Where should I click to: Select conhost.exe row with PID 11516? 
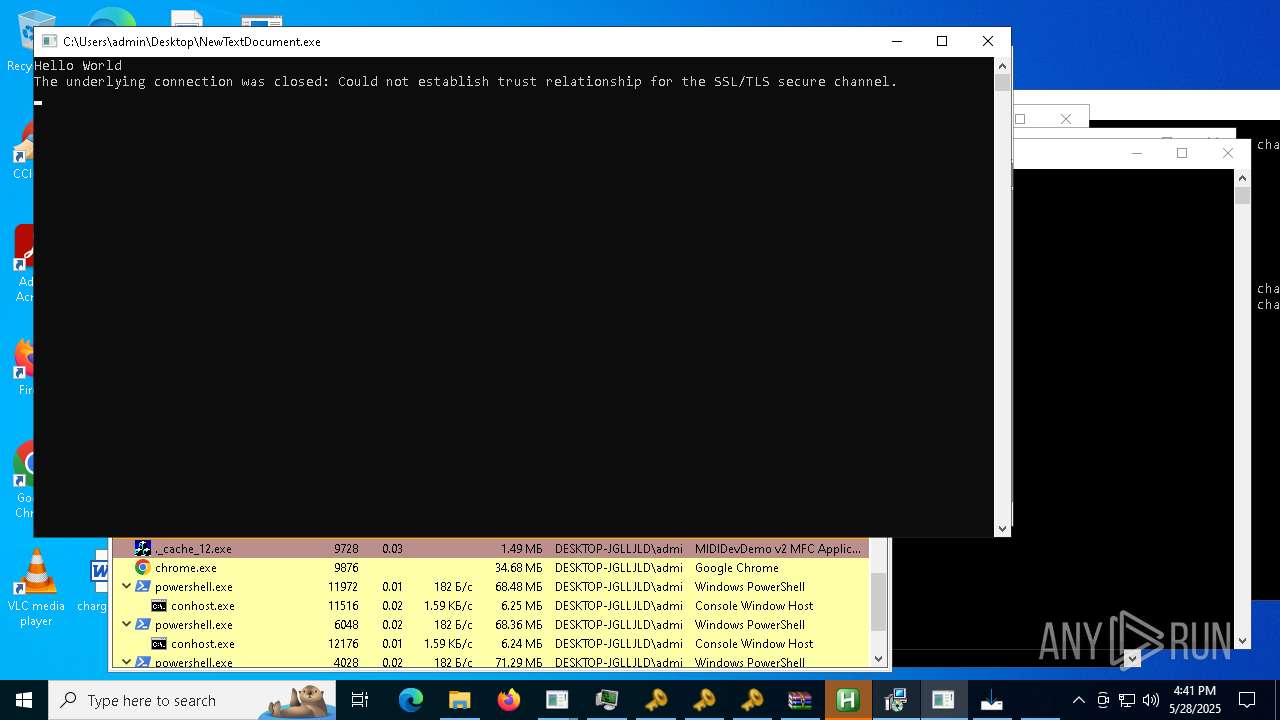(x=490, y=605)
